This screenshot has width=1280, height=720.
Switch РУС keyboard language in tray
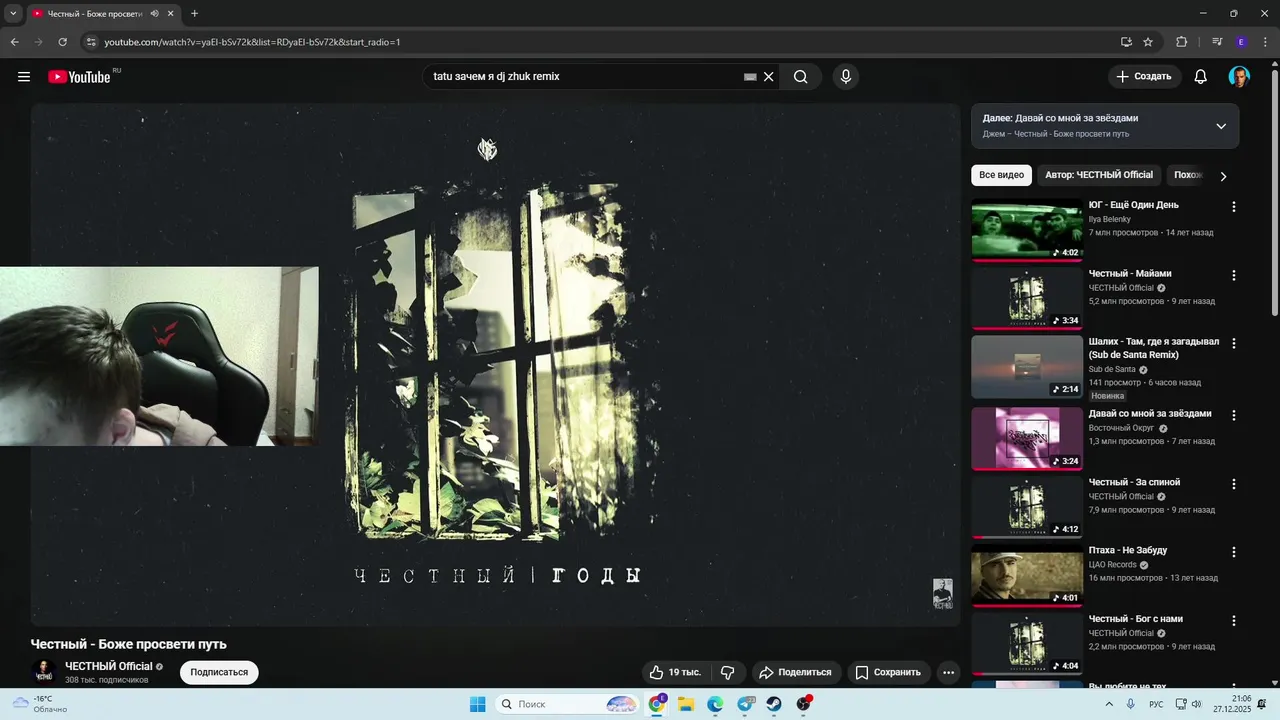tap(1156, 704)
